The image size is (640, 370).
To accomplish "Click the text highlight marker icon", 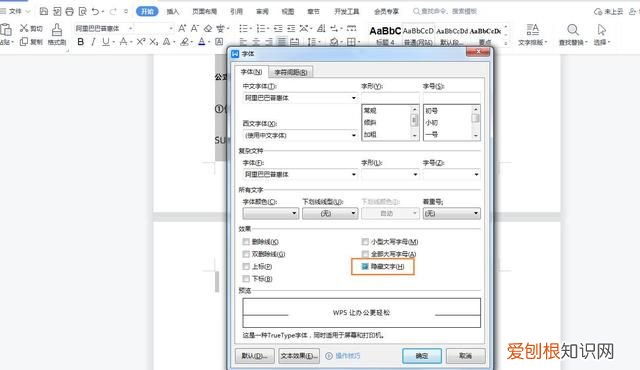I will pyautogui.click(x=185, y=42).
